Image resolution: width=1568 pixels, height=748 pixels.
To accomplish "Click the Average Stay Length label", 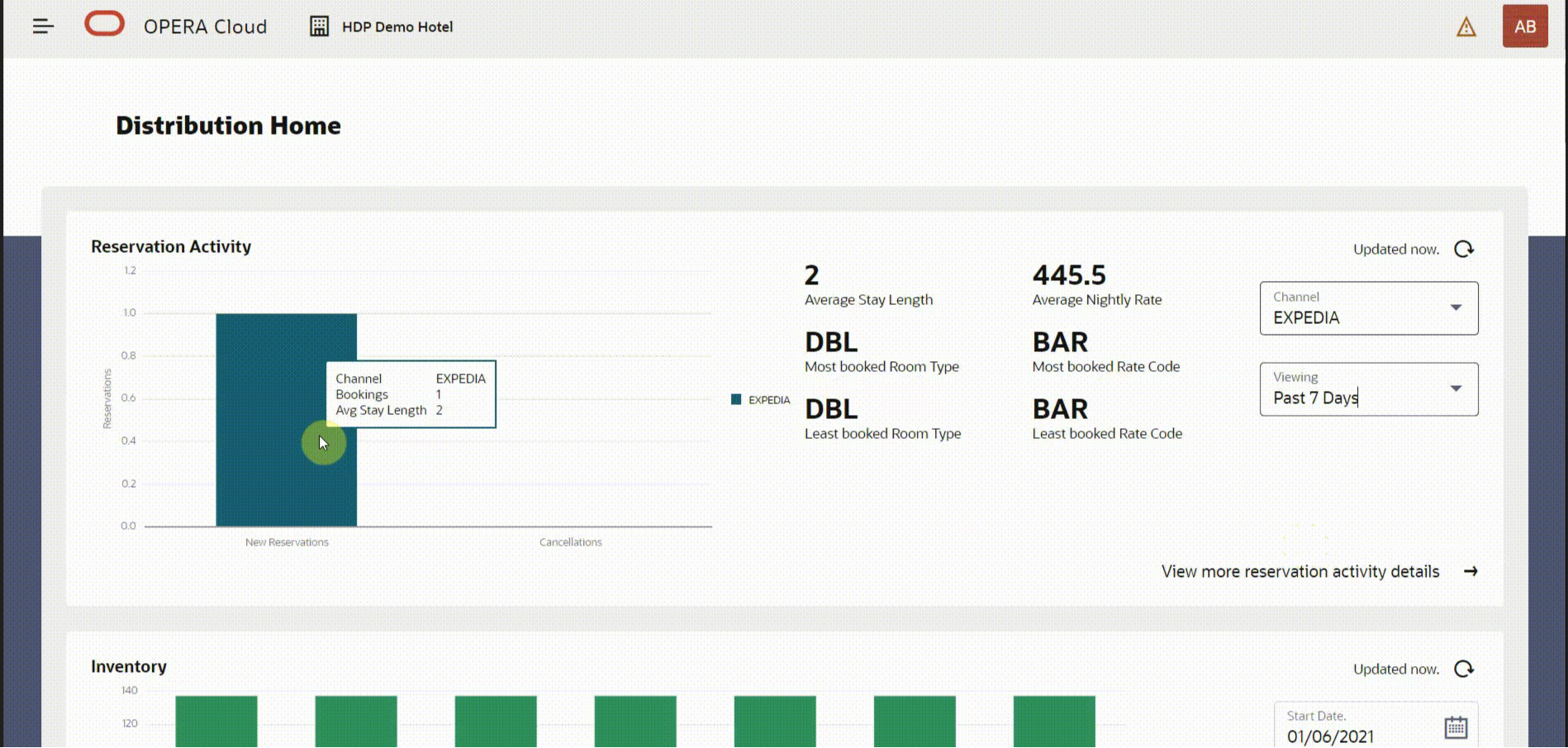I will (x=869, y=299).
